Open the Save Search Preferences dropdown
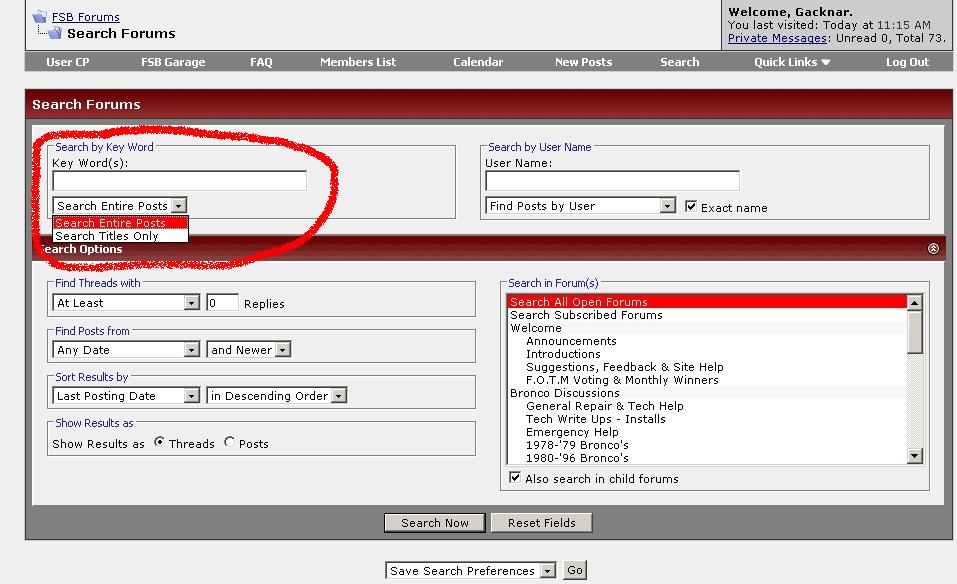 pos(471,571)
